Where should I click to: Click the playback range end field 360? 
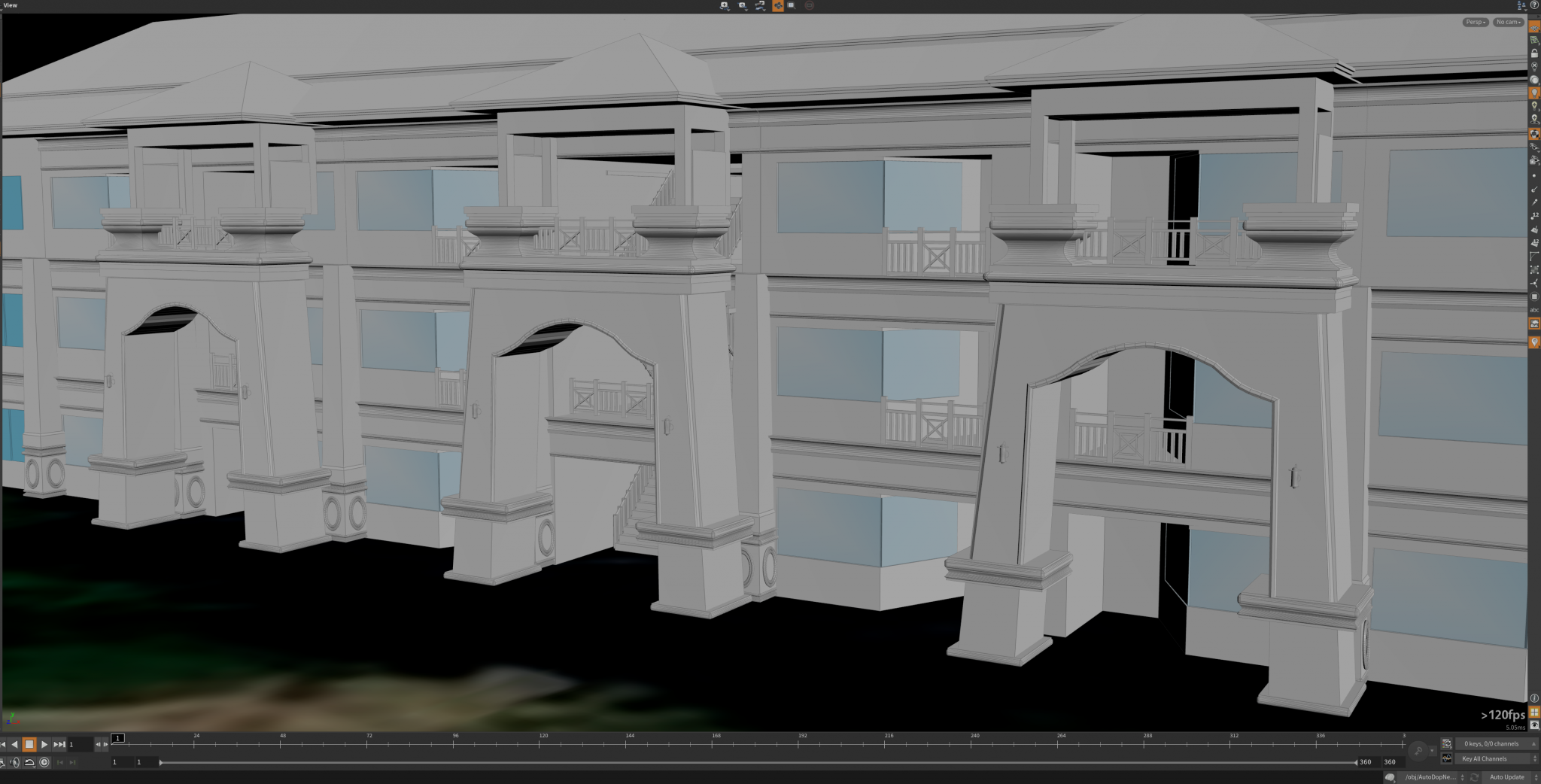1368,762
